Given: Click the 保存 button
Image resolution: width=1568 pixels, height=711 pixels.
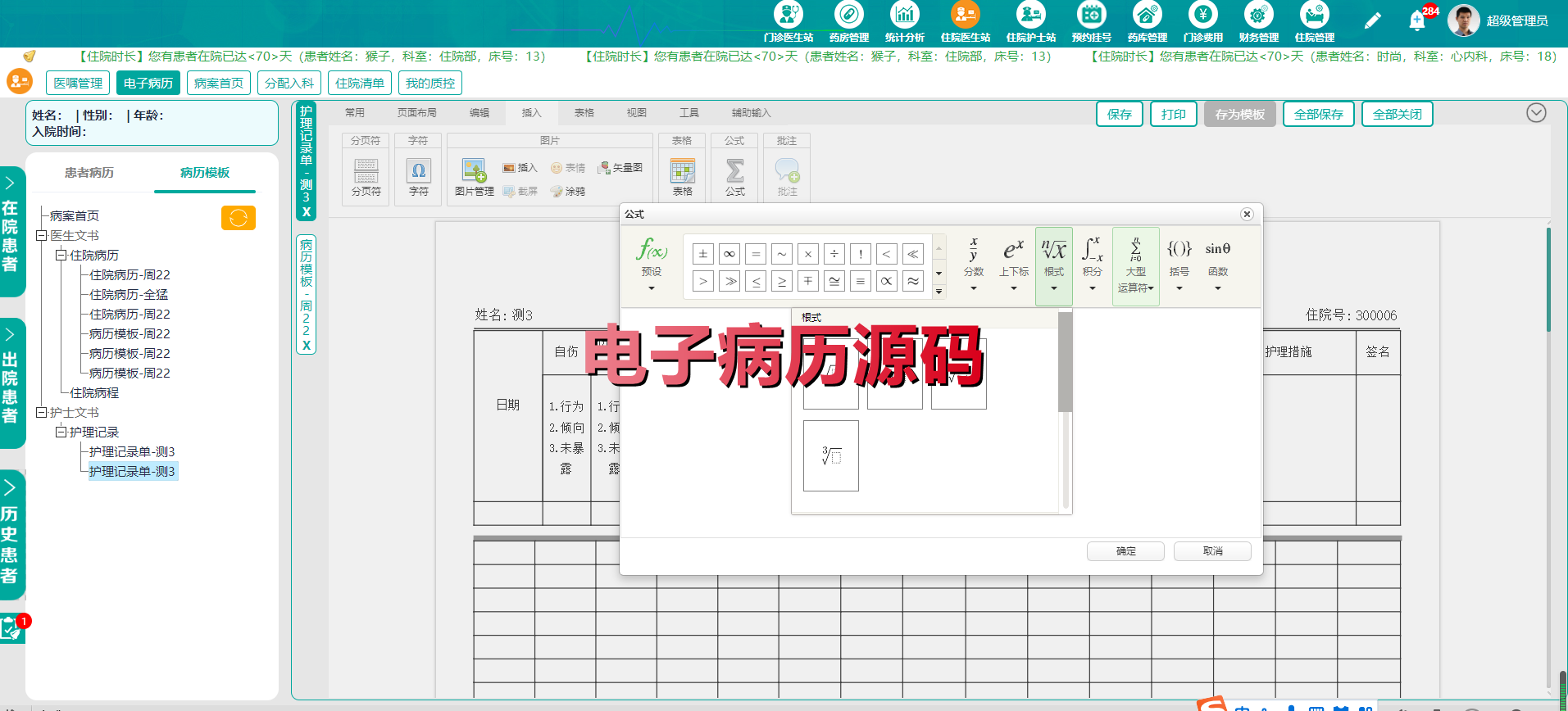Looking at the screenshot, I should pos(1119,115).
